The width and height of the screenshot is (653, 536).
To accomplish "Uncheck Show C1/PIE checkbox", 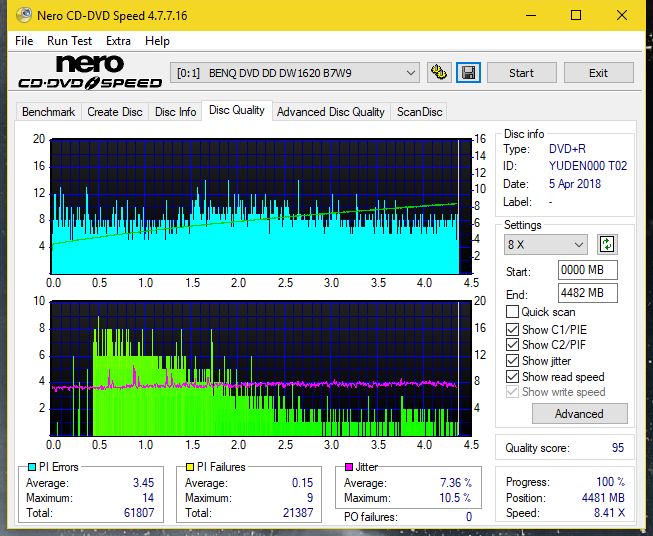I will 512,329.
